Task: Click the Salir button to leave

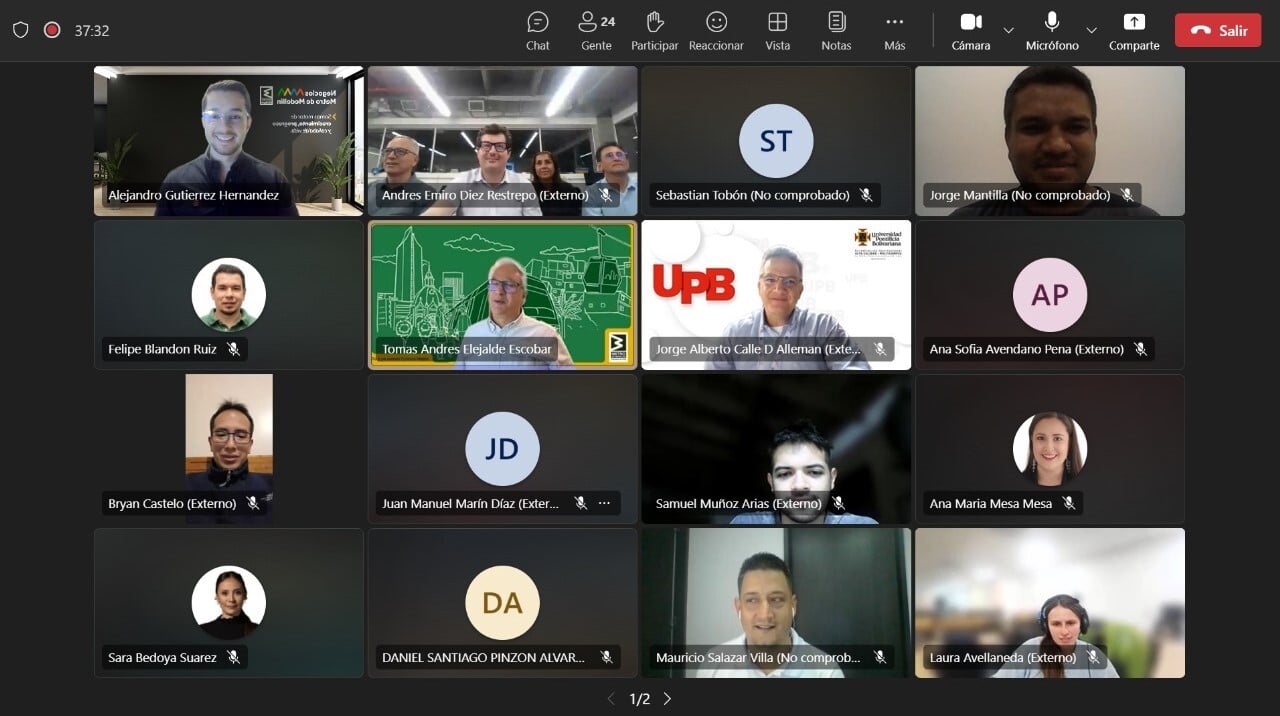Action: tap(1217, 30)
